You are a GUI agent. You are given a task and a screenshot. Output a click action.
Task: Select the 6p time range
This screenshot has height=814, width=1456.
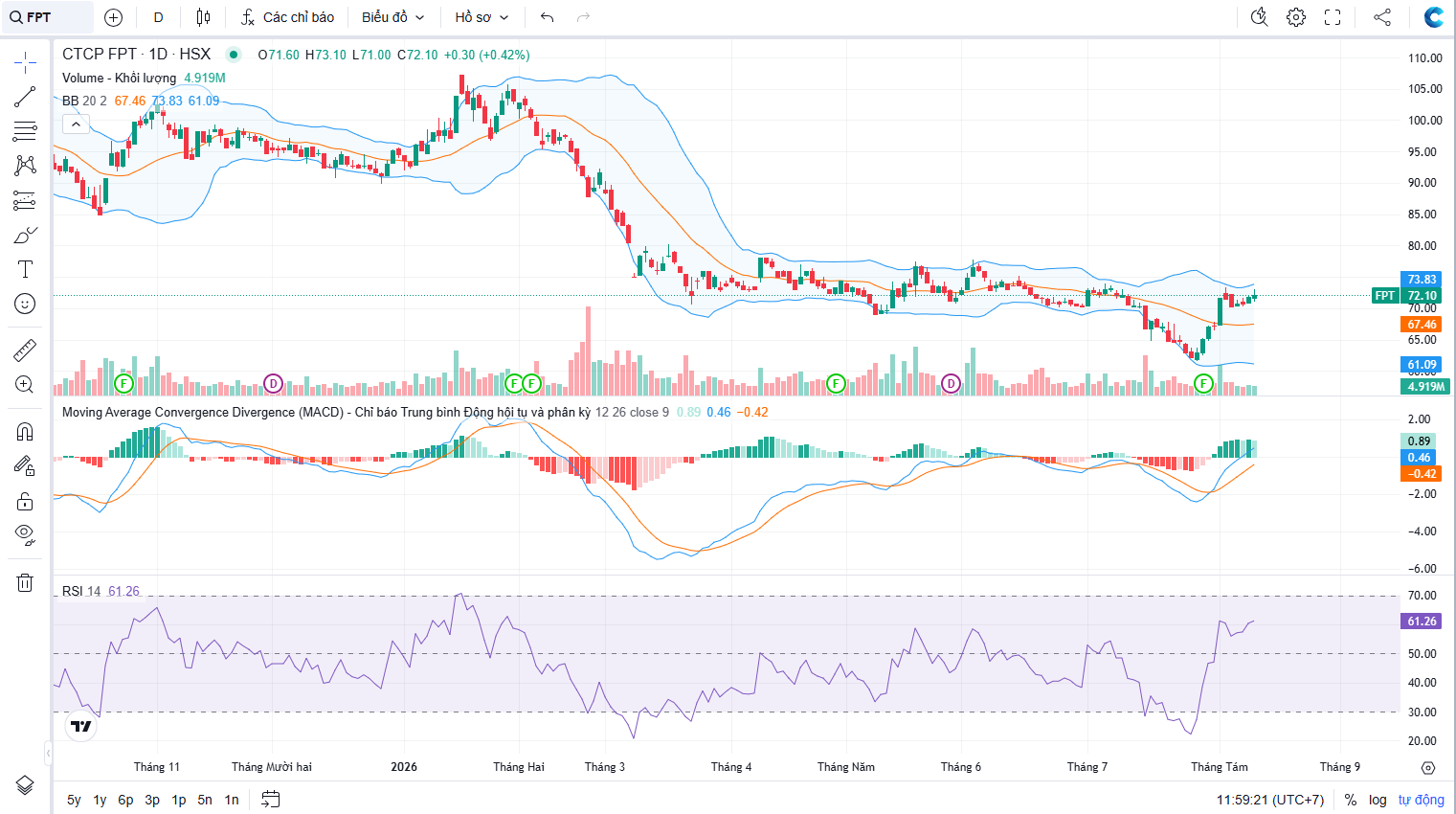tap(125, 800)
